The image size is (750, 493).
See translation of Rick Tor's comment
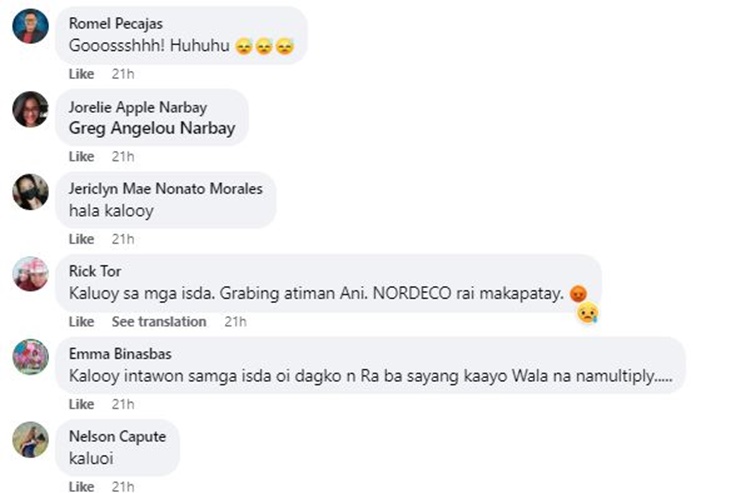pyautogui.click(x=159, y=322)
